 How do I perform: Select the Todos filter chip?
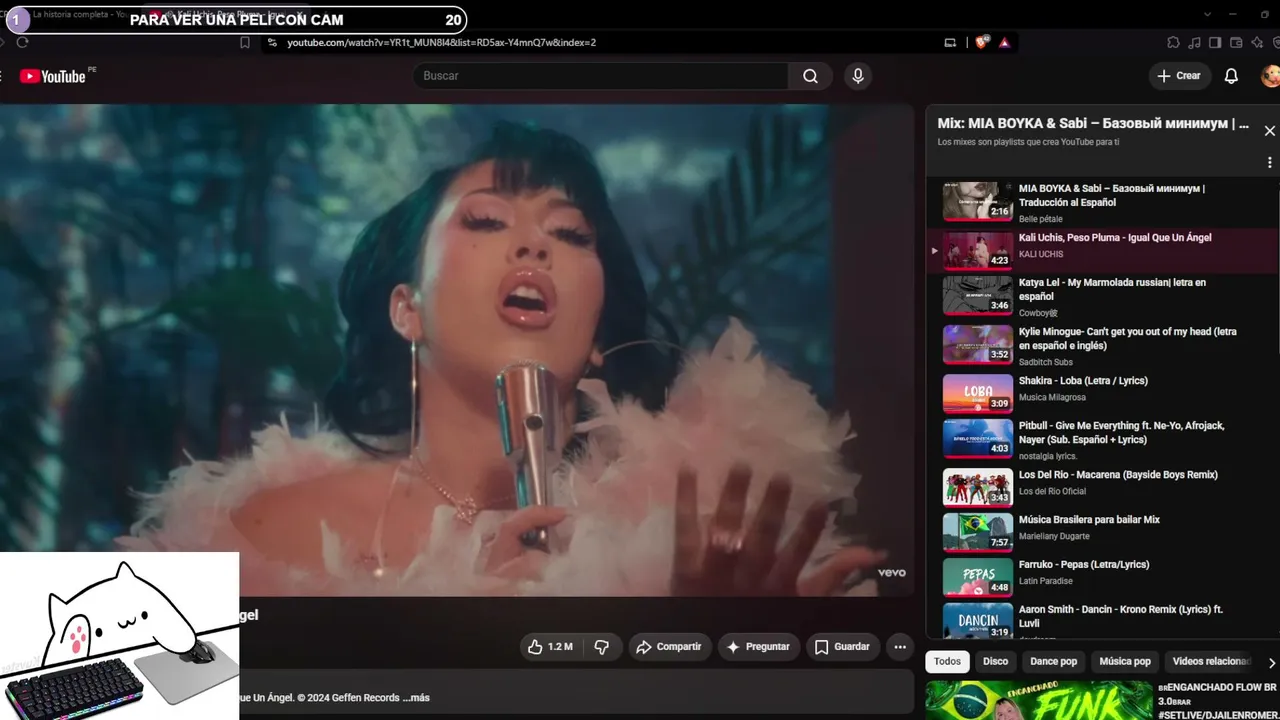947,661
